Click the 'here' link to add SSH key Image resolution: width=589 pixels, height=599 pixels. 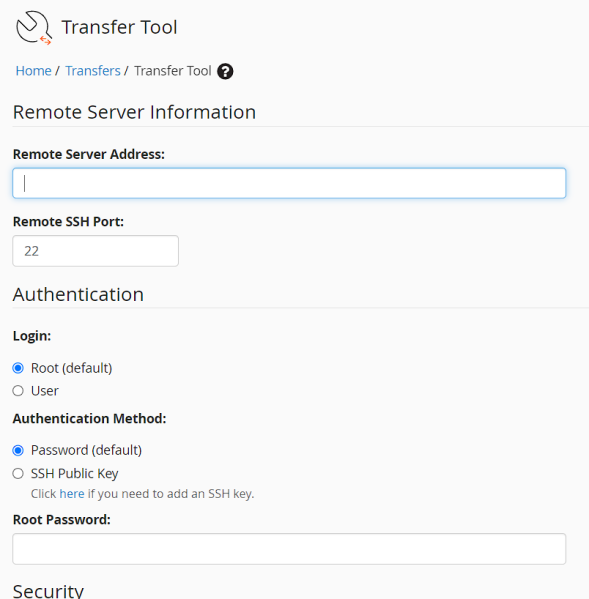72,494
